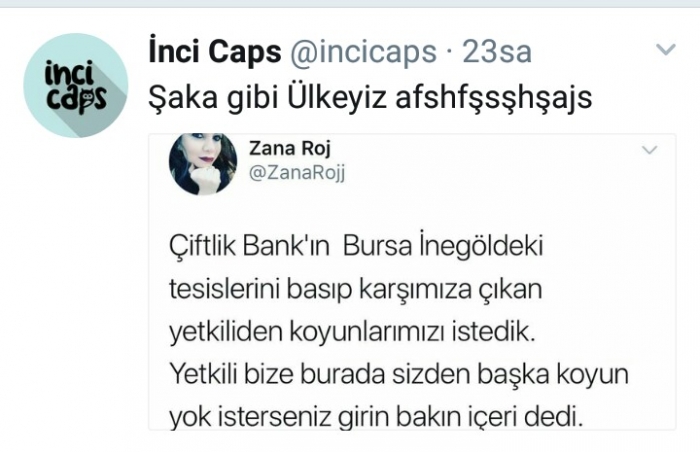The height and width of the screenshot is (452, 700).
Task: Open the tweet via 23sa timestamp
Action: (x=497, y=52)
